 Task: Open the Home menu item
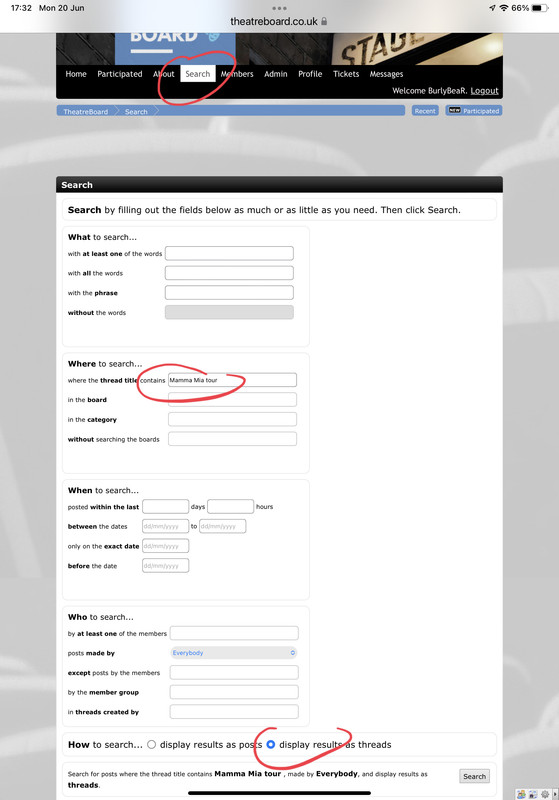click(x=76, y=74)
